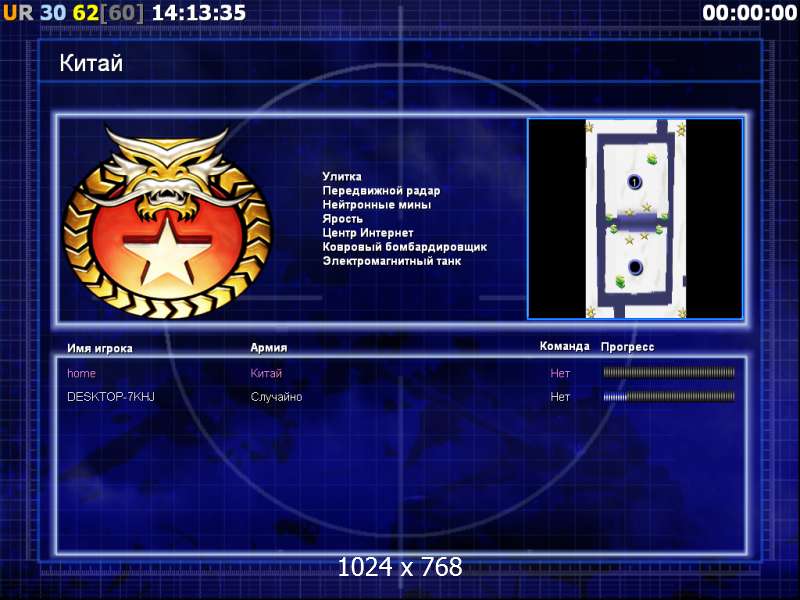Screen dimensions: 800x600
Task: Click player start position 1 on map
Action: (x=634, y=182)
